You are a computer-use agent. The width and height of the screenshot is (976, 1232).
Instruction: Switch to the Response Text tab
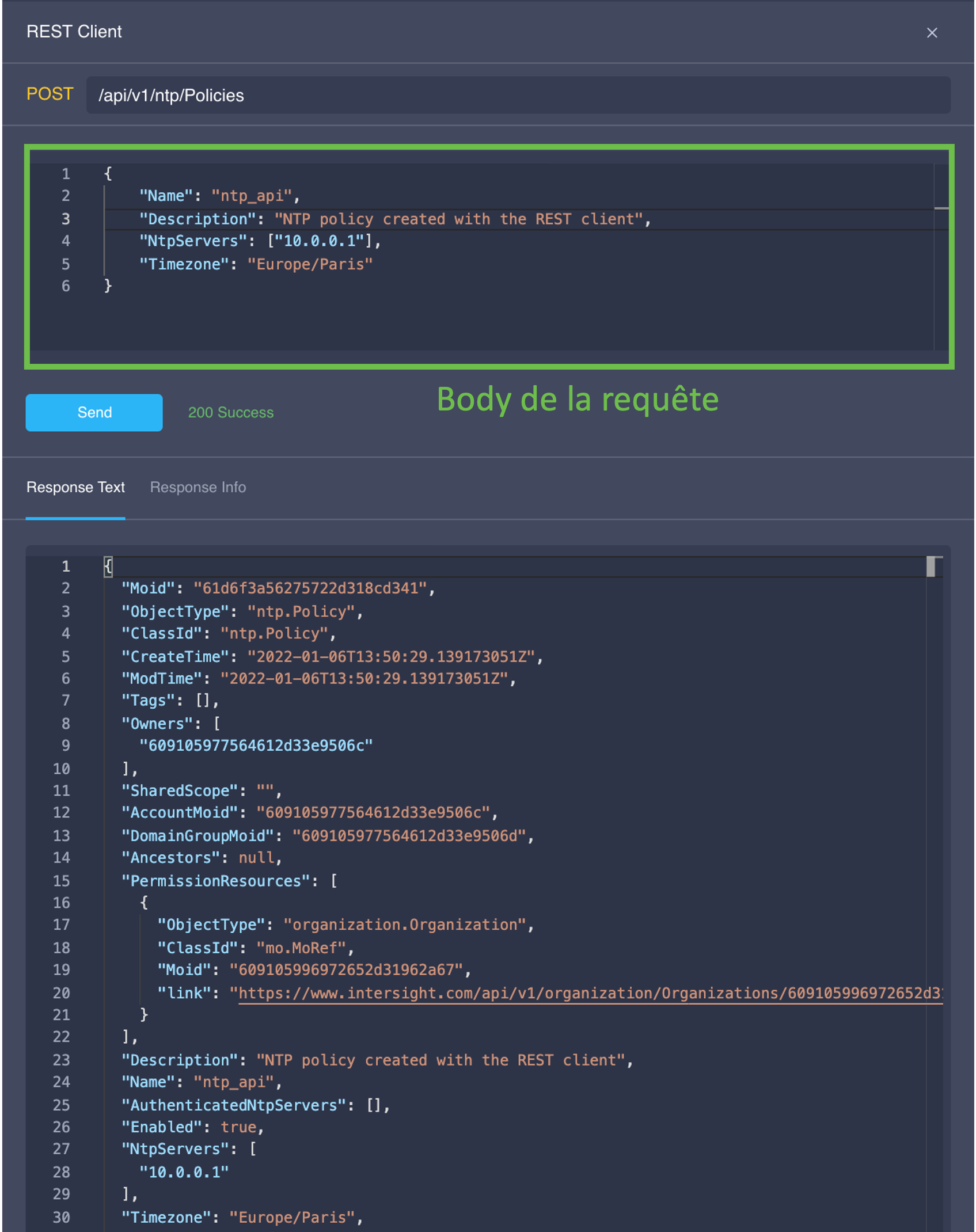(x=75, y=487)
